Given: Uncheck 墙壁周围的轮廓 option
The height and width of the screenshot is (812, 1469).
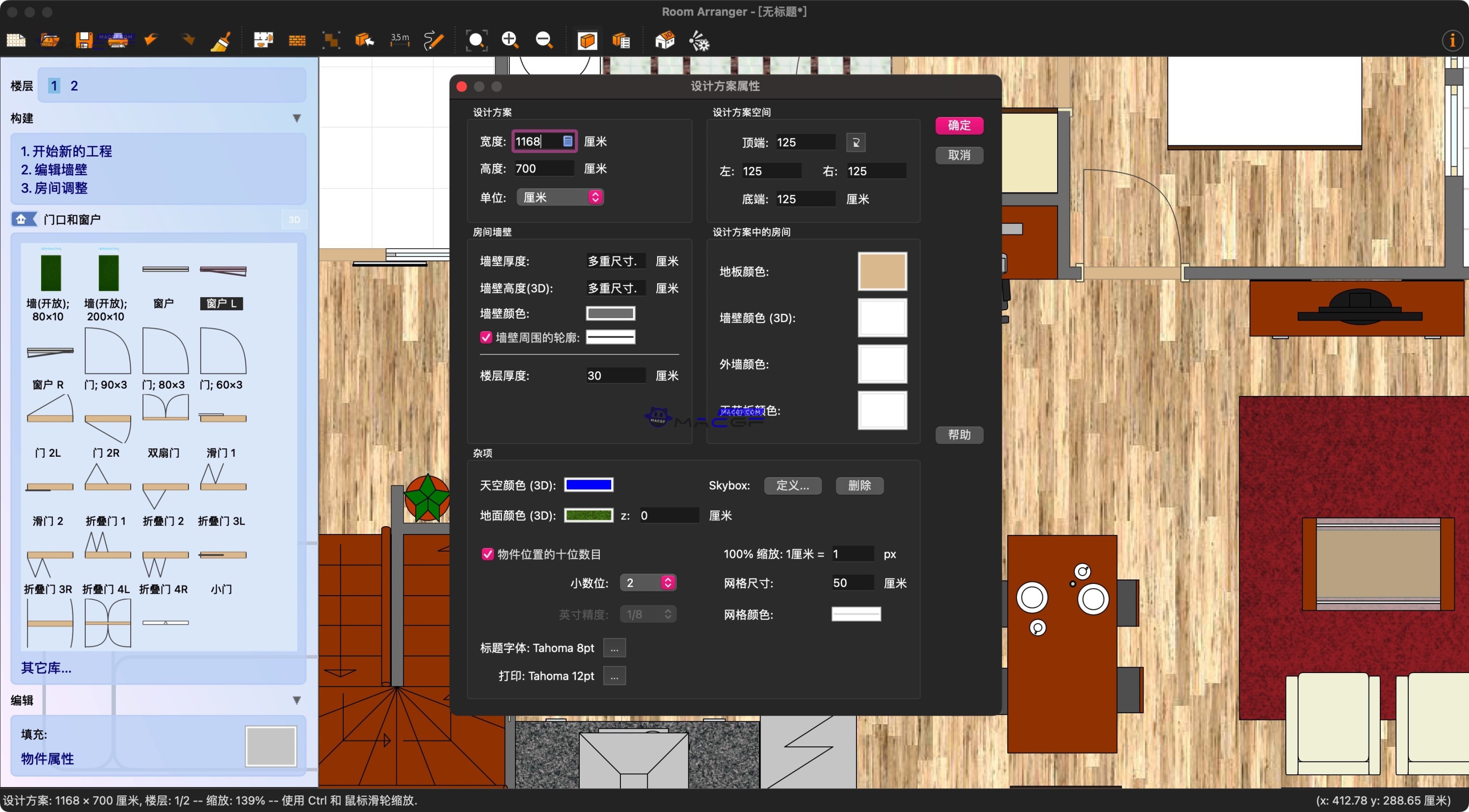Looking at the screenshot, I should coord(486,337).
